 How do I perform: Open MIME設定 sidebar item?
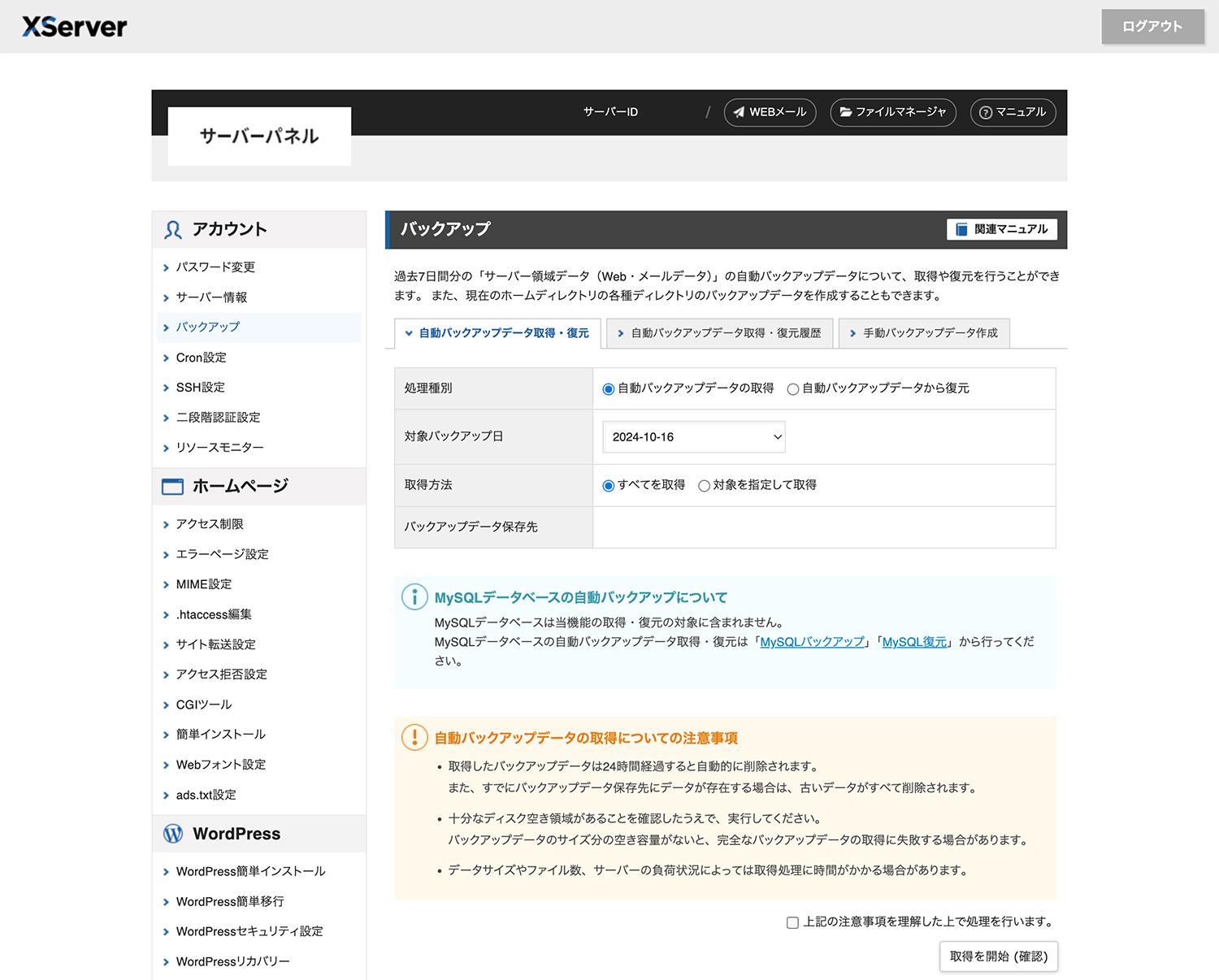click(204, 584)
